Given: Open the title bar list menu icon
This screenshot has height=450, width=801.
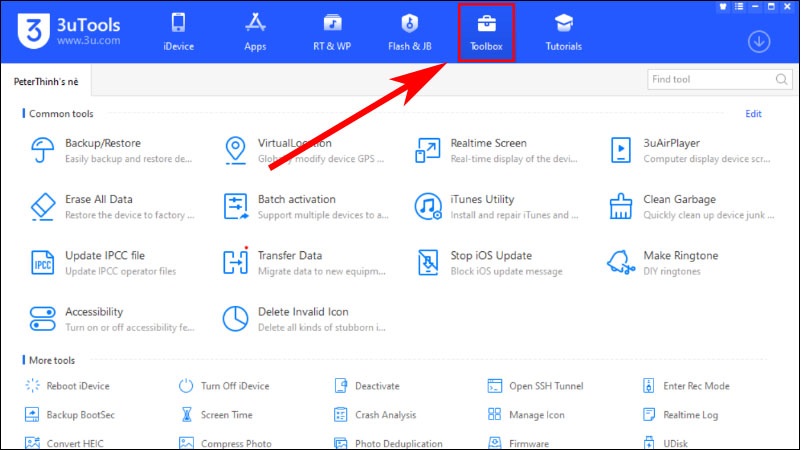Looking at the screenshot, I should pyautogui.click(x=739, y=7).
